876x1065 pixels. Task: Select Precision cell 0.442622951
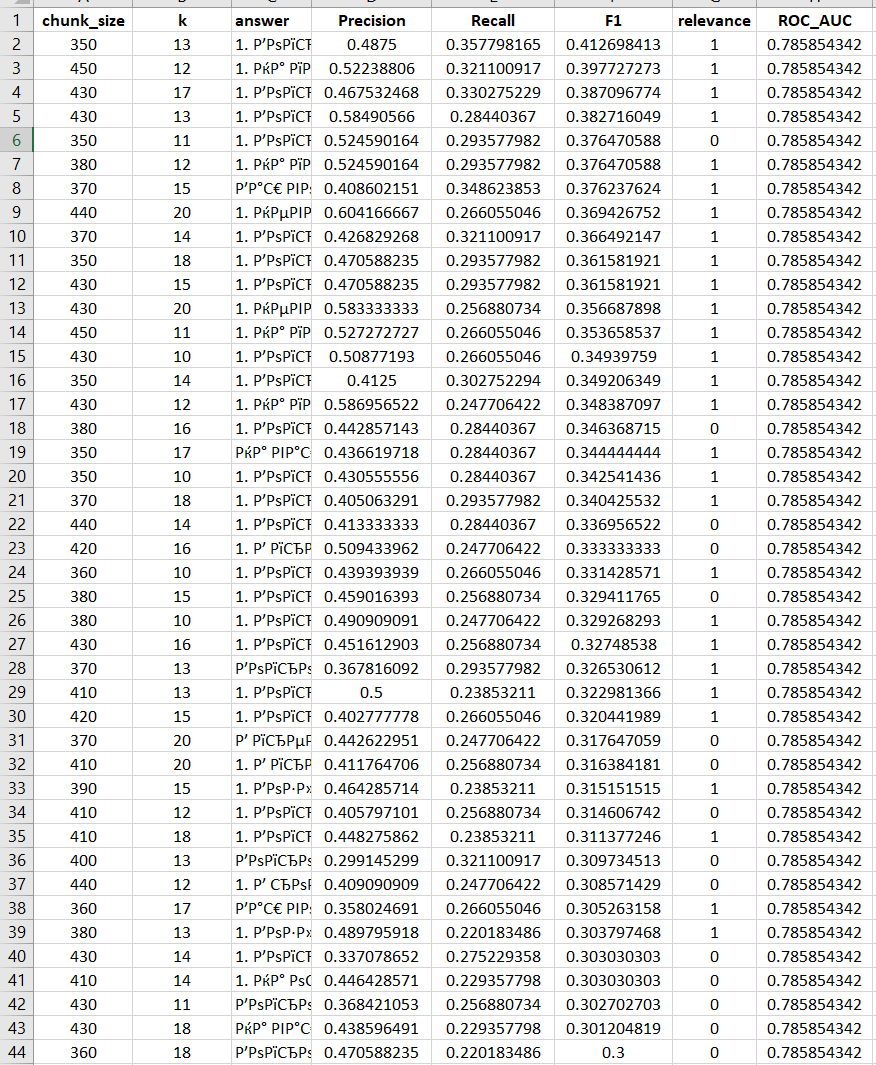tap(371, 740)
